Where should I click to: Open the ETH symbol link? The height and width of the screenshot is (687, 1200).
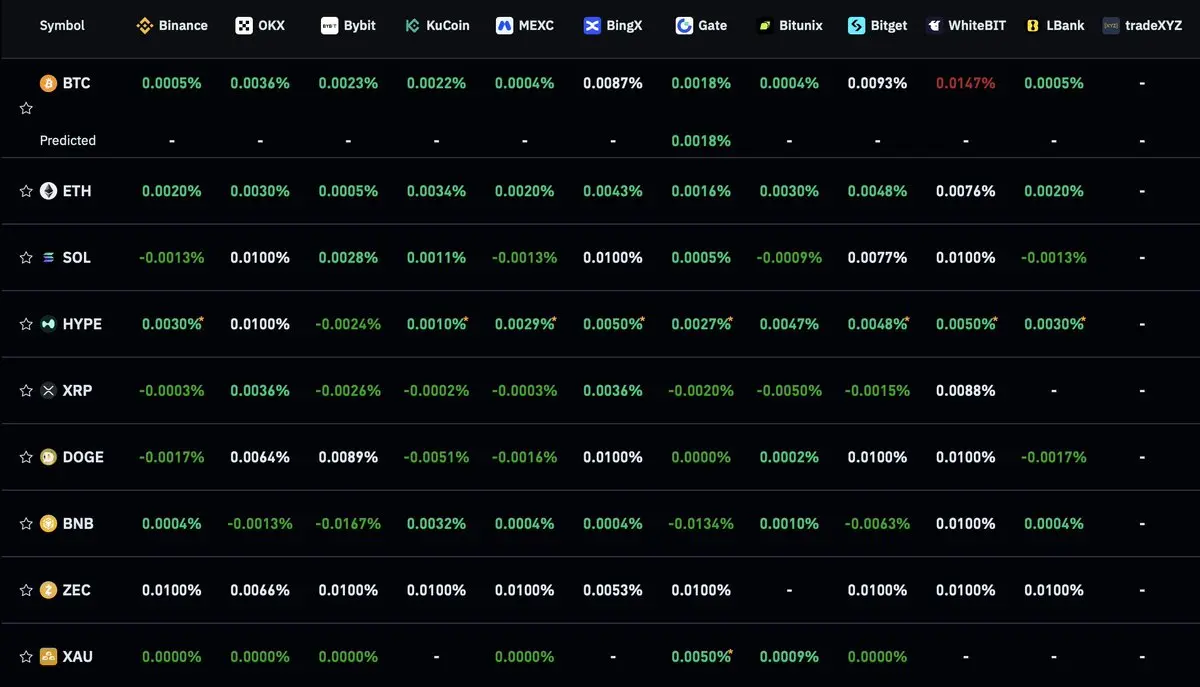[x=77, y=190]
